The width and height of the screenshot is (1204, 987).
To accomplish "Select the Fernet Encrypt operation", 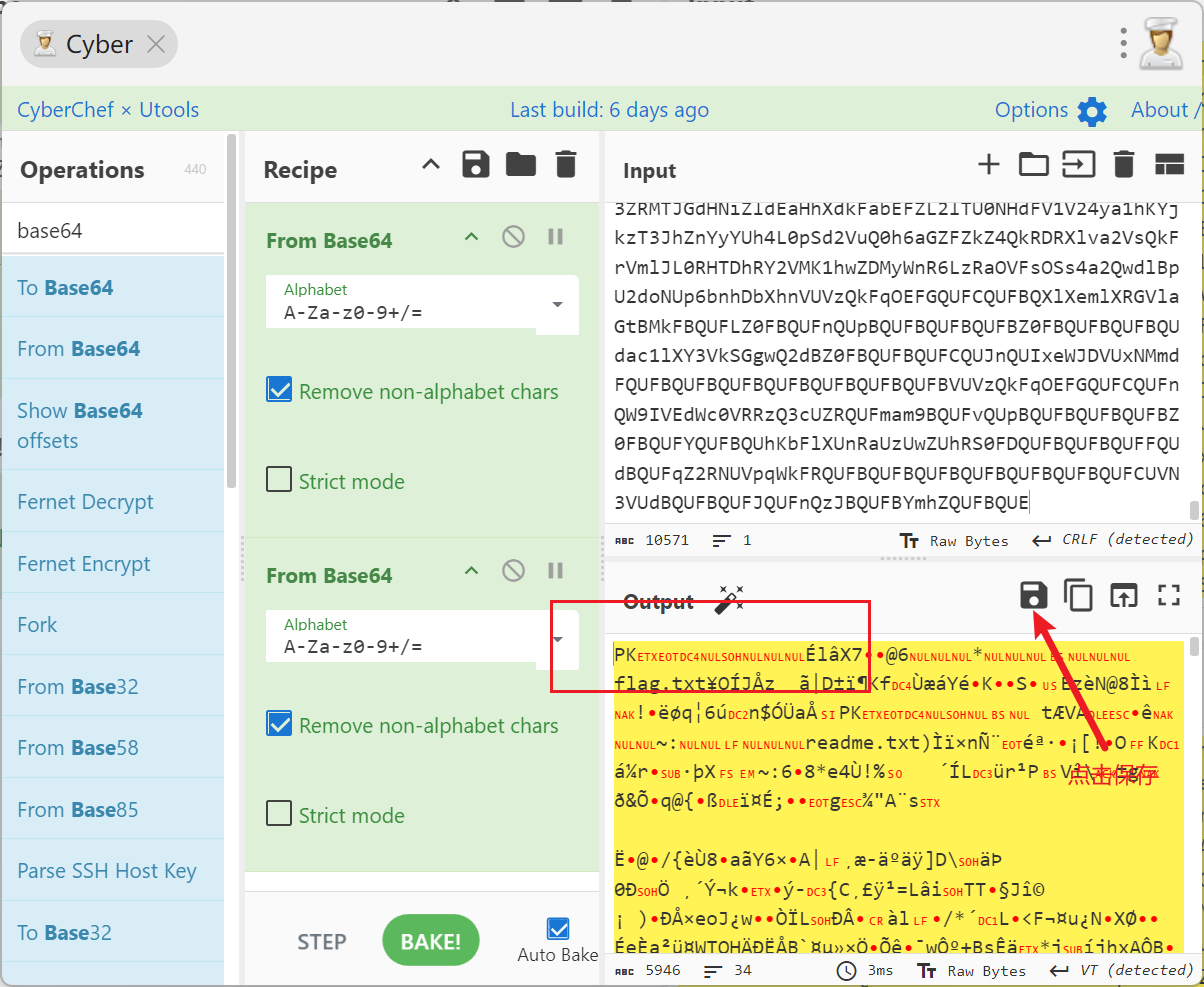I will (x=114, y=564).
